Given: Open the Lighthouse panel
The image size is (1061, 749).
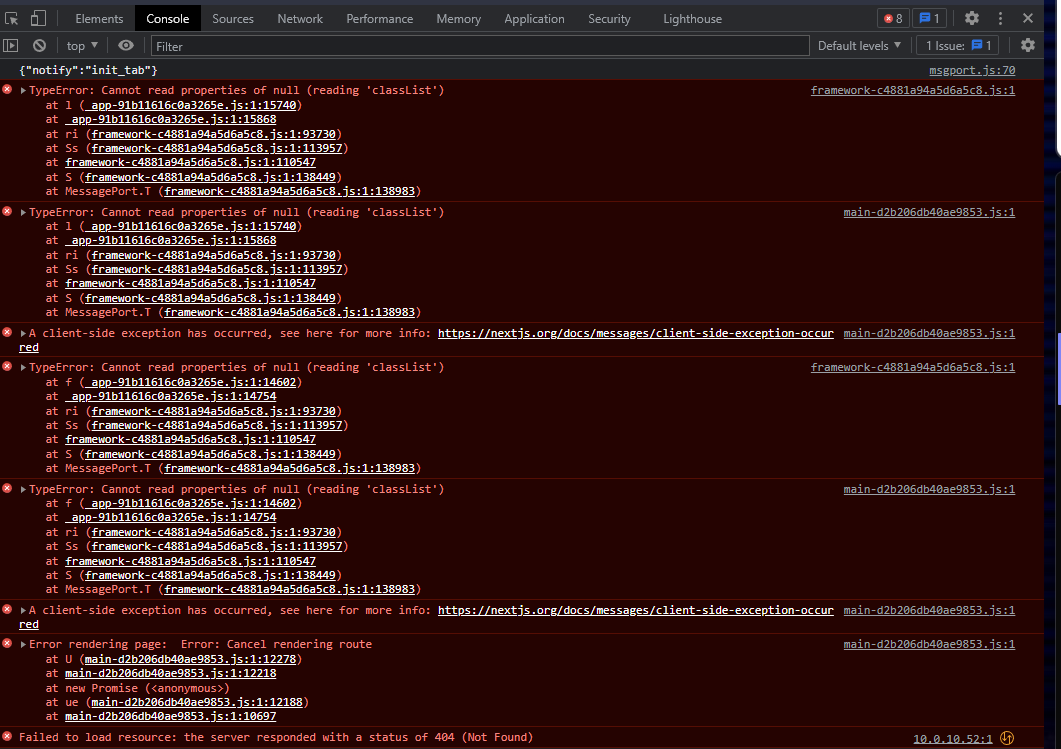Looking at the screenshot, I should coord(692,18).
